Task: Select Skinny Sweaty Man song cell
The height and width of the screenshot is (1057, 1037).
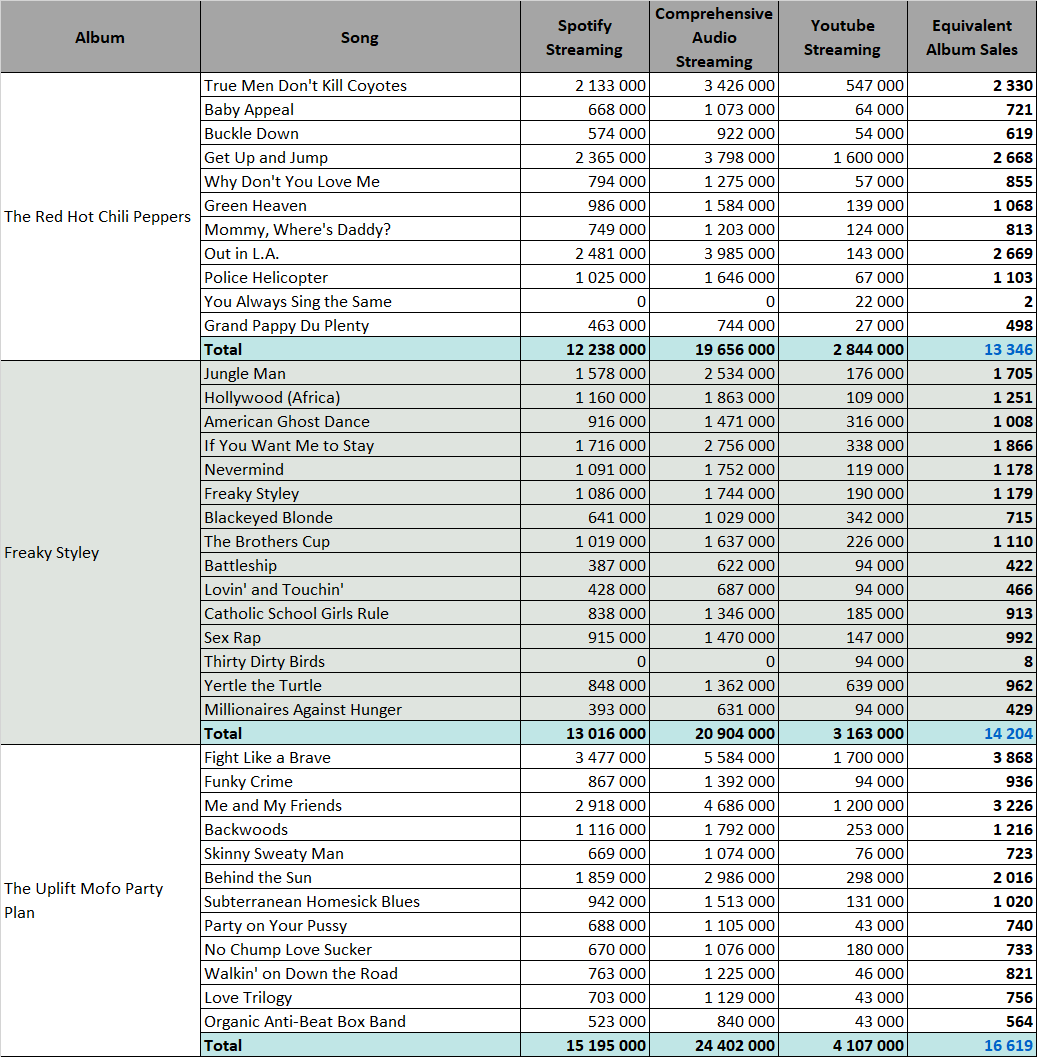Action: pyautogui.click(x=360, y=853)
